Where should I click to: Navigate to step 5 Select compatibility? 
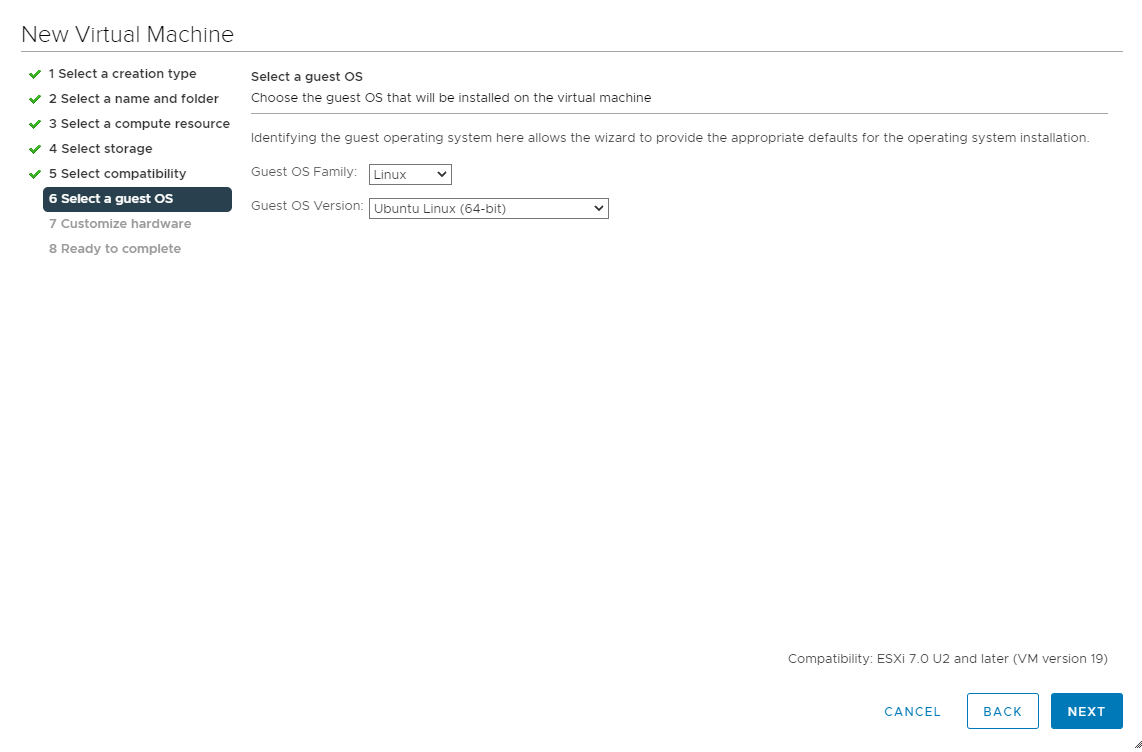(x=117, y=174)
